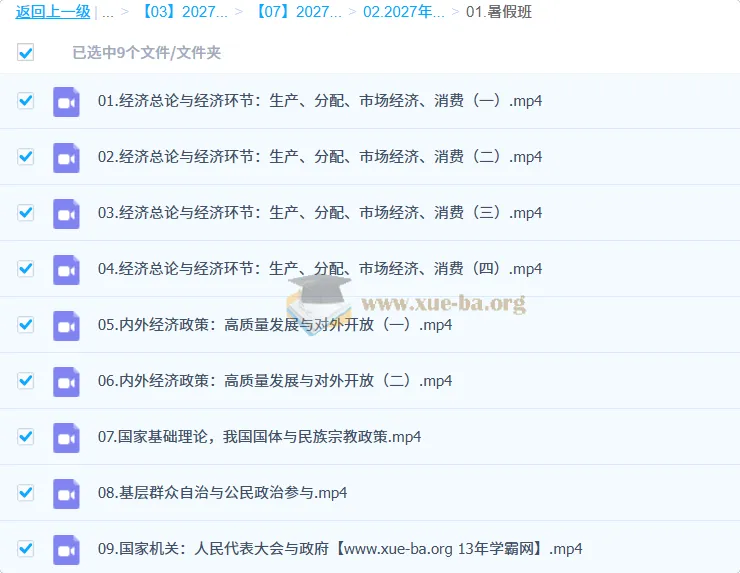Click video icon for file 01 经济总论
The image size is (740, 573).
(66, 101)
